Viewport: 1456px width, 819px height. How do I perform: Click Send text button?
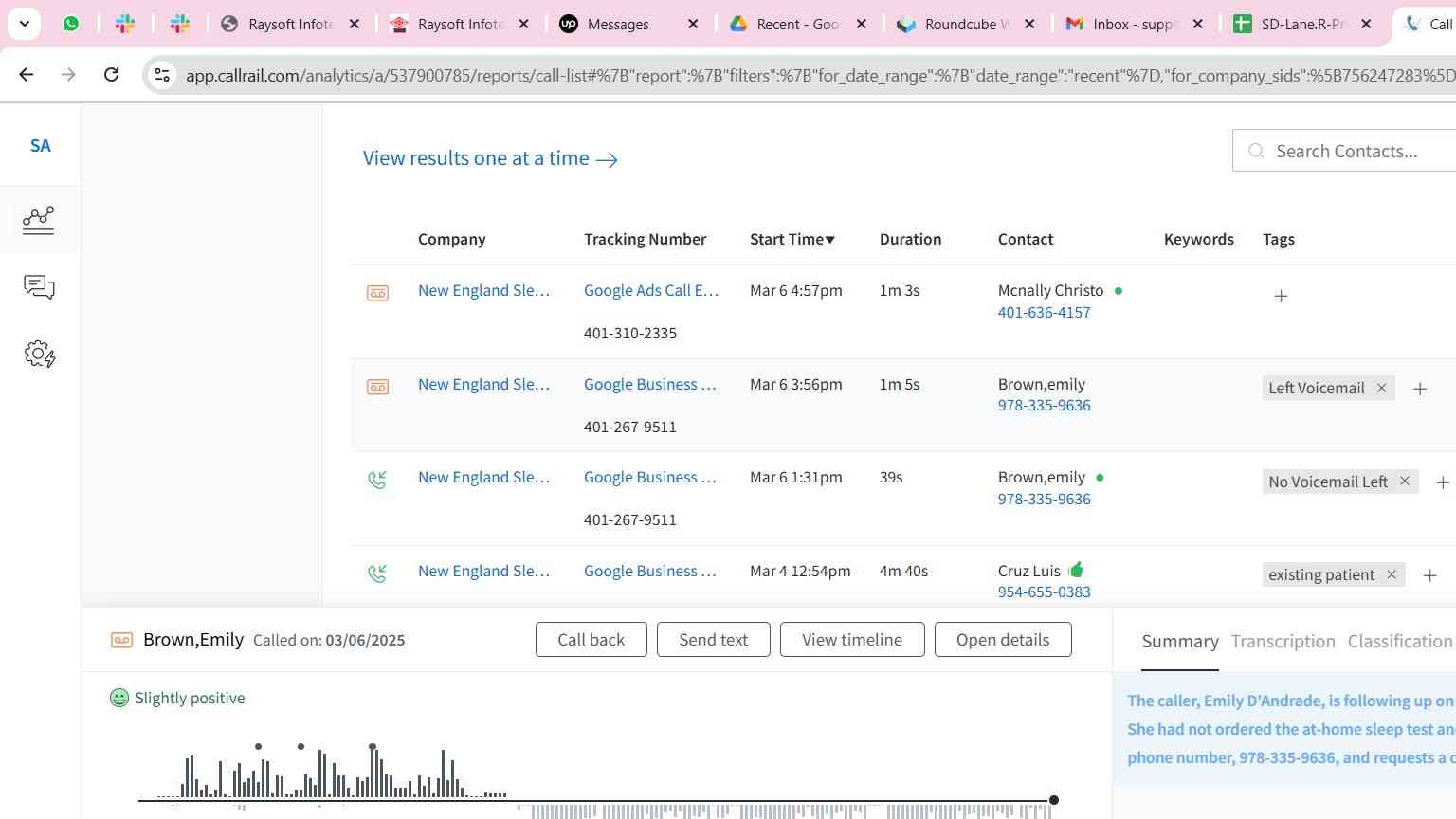714,640
